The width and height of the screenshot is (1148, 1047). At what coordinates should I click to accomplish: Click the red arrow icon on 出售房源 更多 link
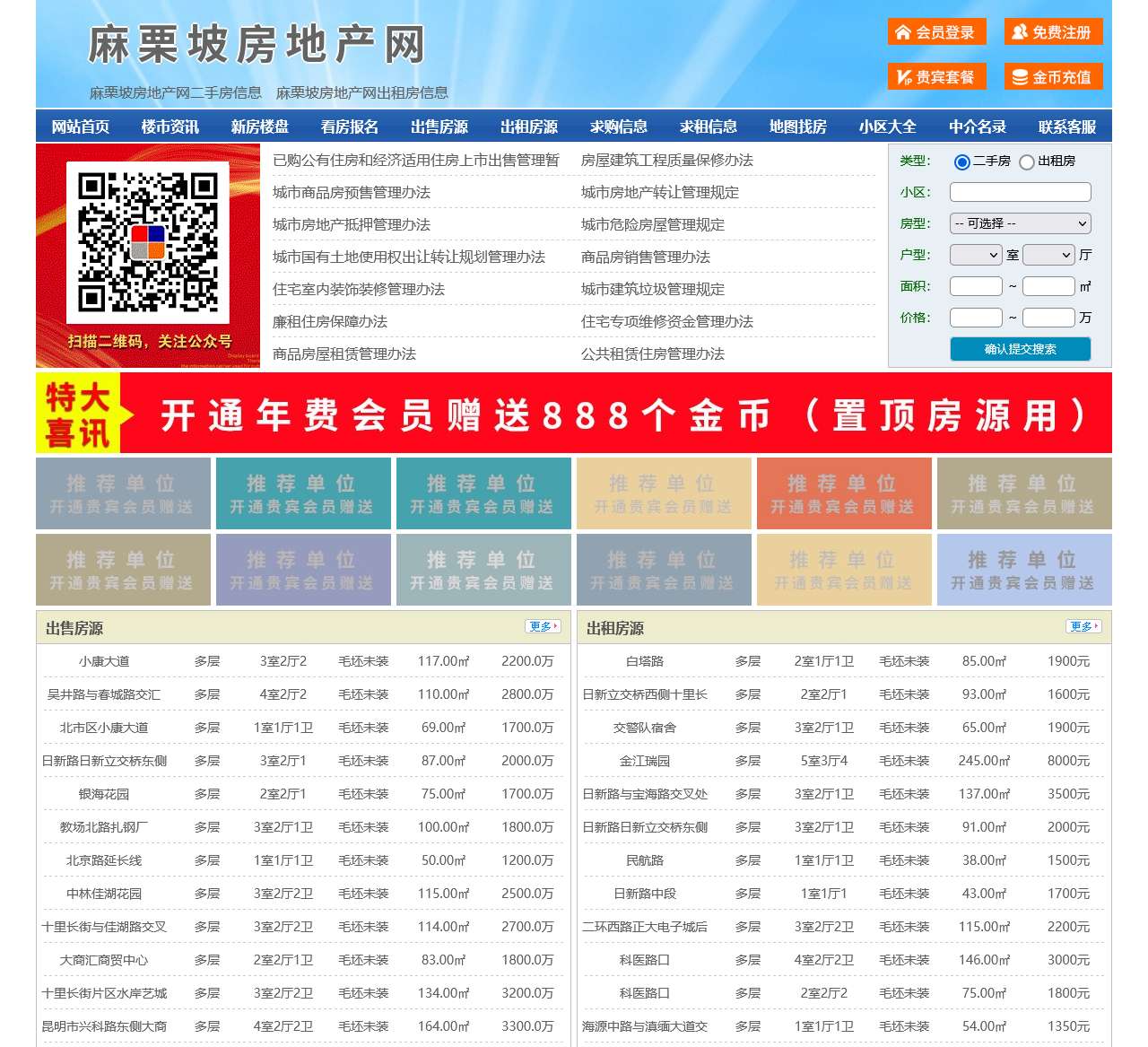[x=553, y=626]
